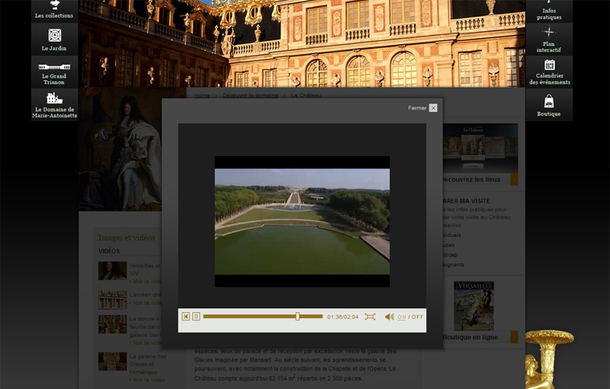The width and height of the screenshot is (610, 389).
Task: Click the Le Jardin maze icon
Action: (x=54, y=35)
